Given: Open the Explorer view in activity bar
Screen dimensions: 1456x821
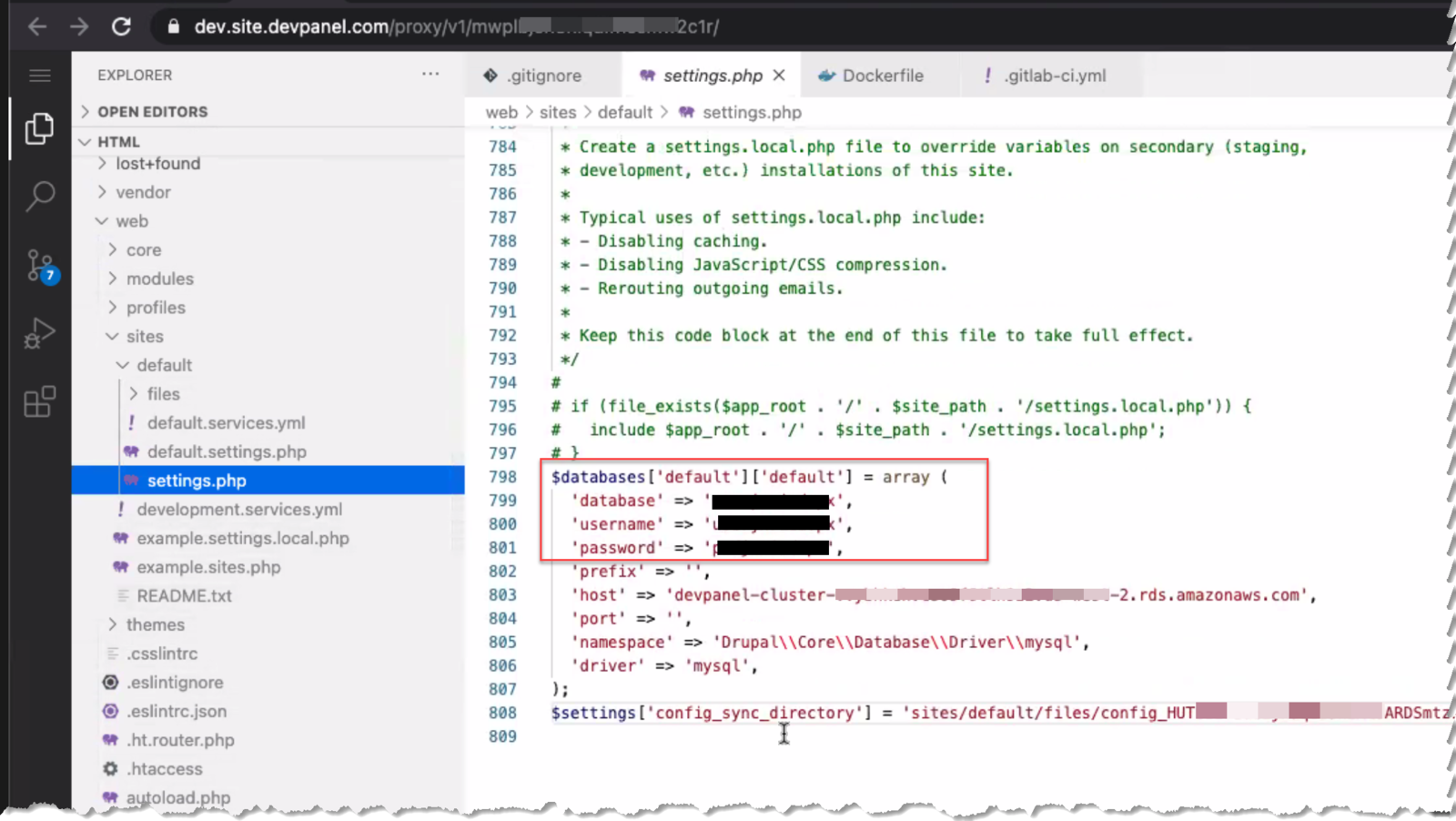Looking at the screenshot, I should (39, 128).
